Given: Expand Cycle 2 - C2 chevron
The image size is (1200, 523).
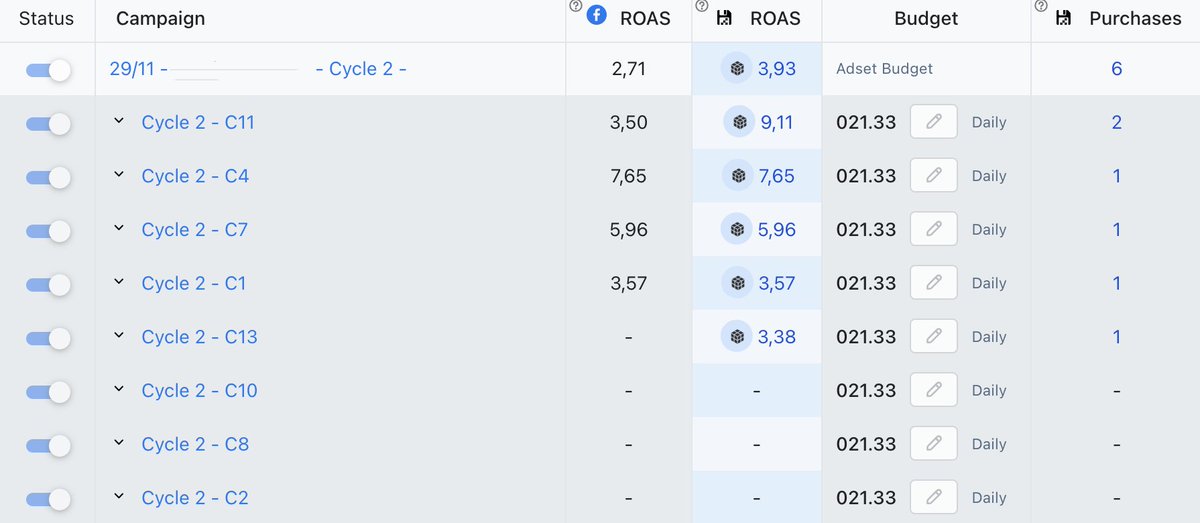Looking at the screenshot, I should (x=118, y=496).
